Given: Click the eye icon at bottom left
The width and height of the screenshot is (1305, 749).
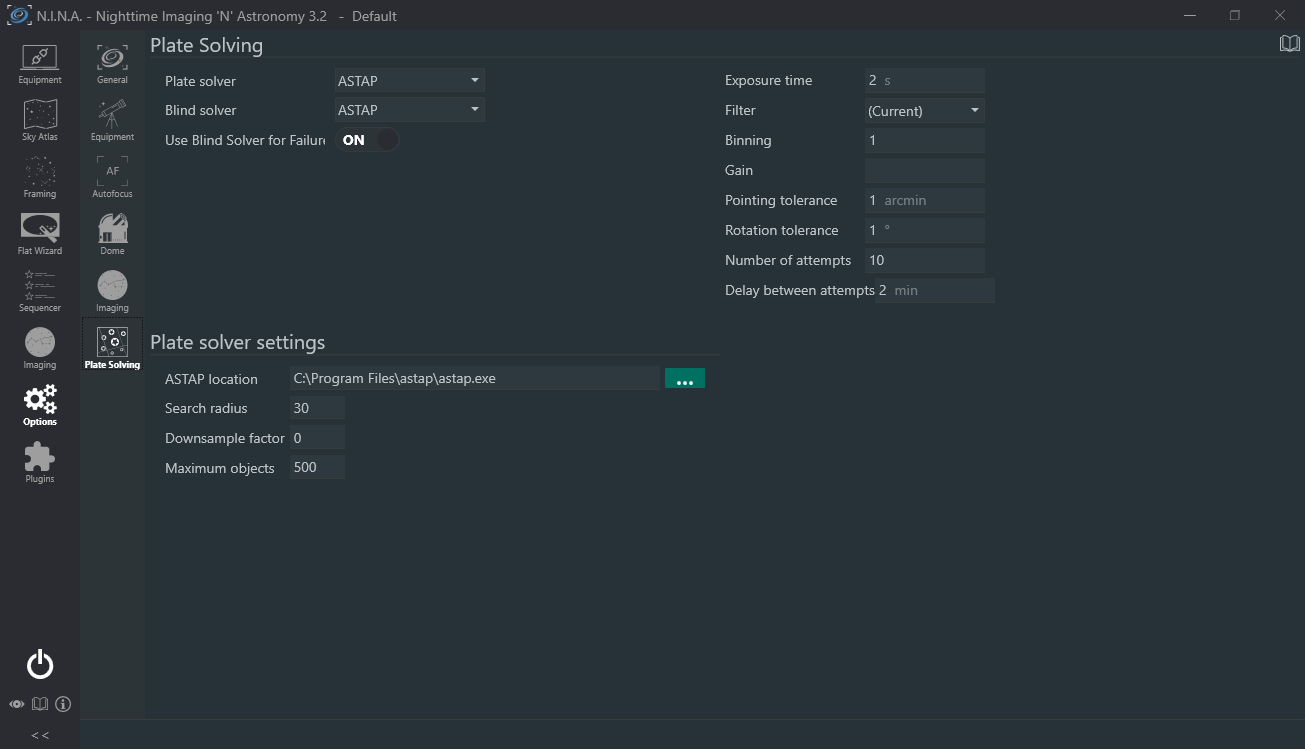Looking at the screenshot, I should pos(17,704).
